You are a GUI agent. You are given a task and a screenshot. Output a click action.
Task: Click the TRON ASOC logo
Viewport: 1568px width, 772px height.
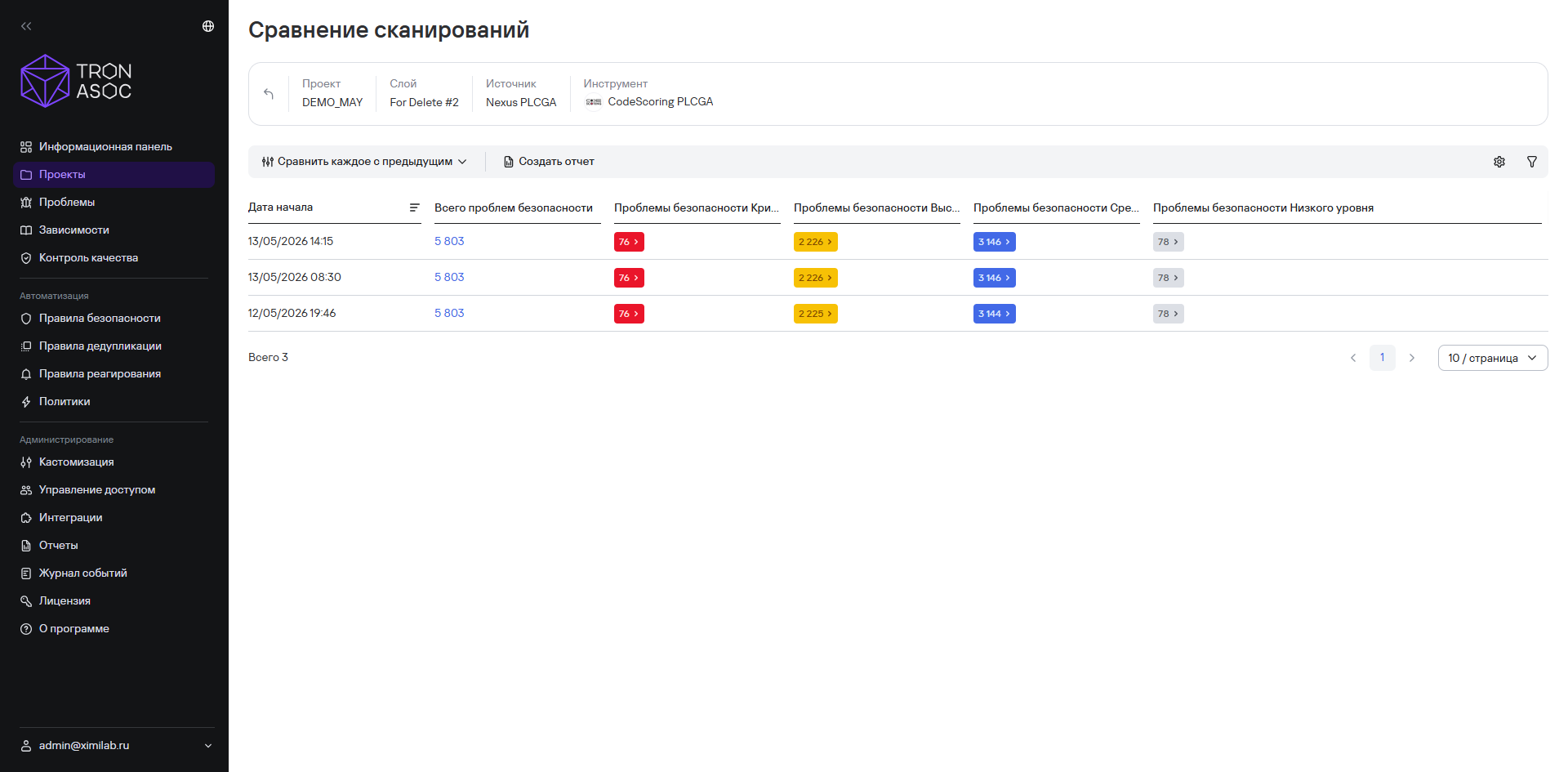coord(76,81)
